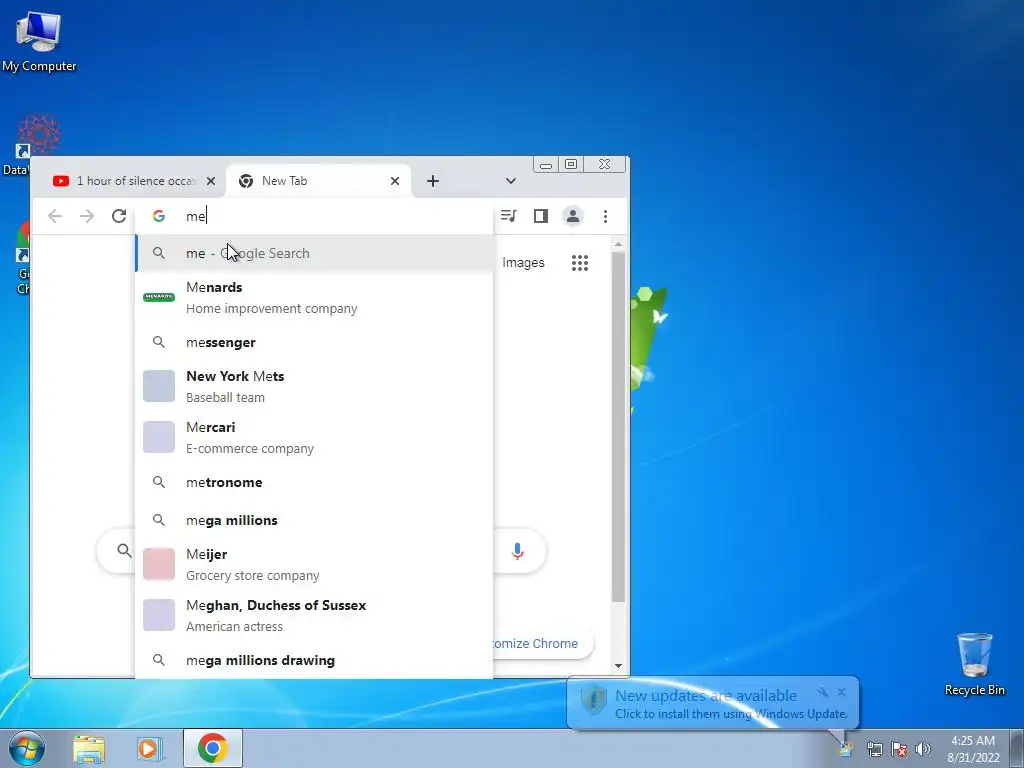Select Menards suggestion
Viewport: 1024px width, 768px height.
[313, 297]
